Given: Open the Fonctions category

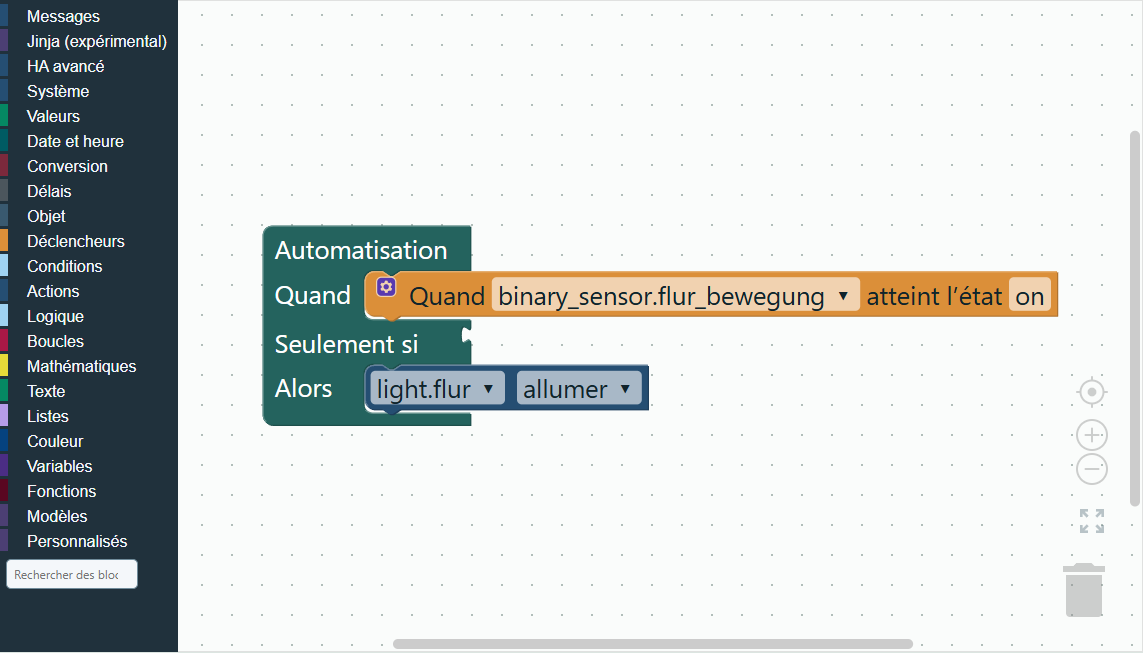Looking at the screenshot, I should 89,491.
